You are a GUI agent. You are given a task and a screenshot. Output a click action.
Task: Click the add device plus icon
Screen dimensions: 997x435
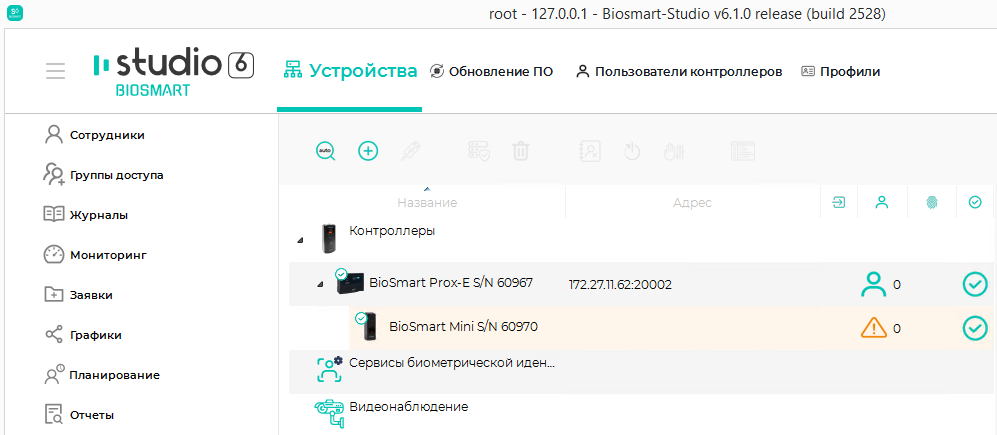(x=368, y=151)
